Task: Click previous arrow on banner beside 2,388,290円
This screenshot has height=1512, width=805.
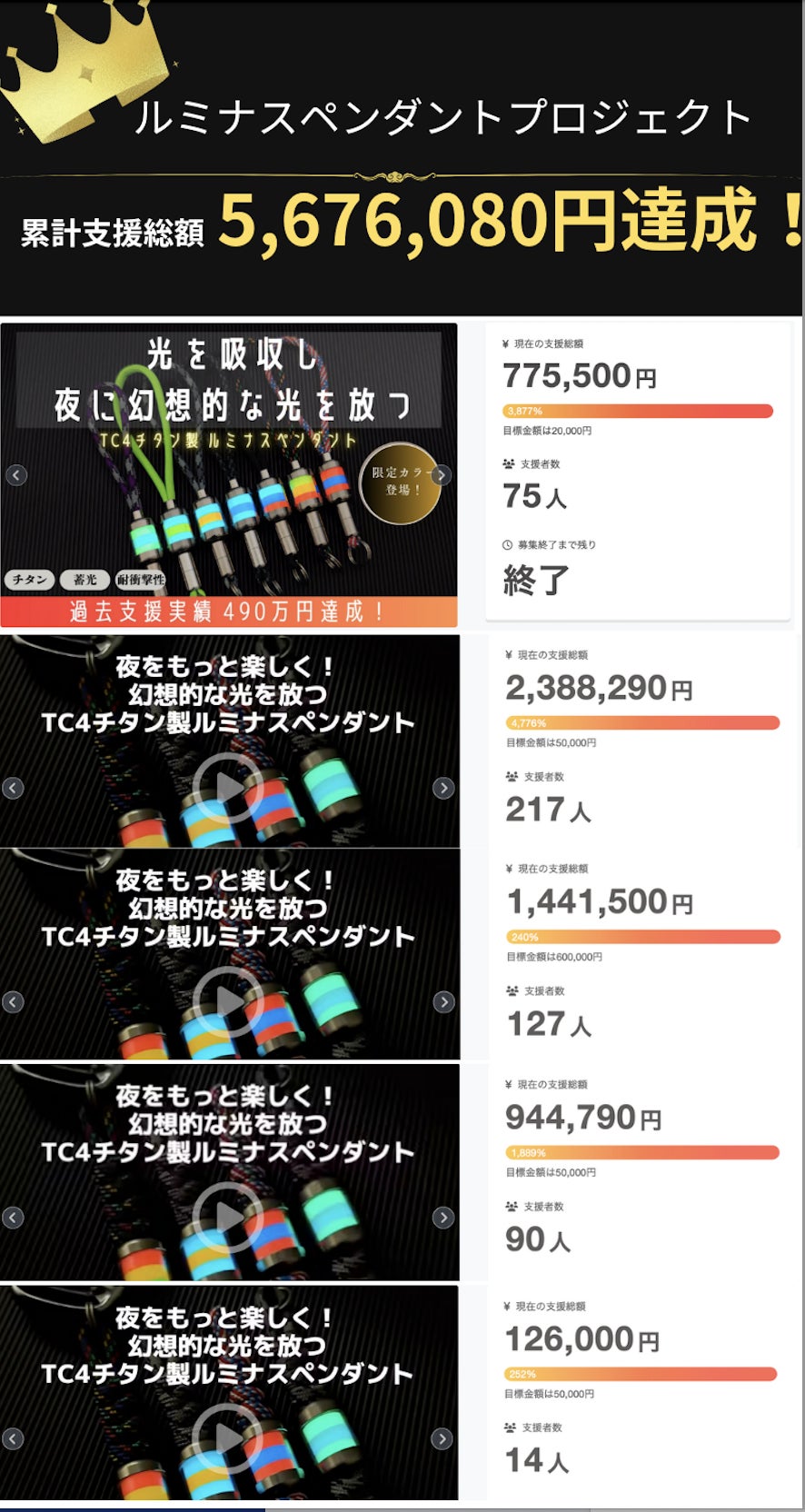Action: pyautogui.click(x=13, y=788)
